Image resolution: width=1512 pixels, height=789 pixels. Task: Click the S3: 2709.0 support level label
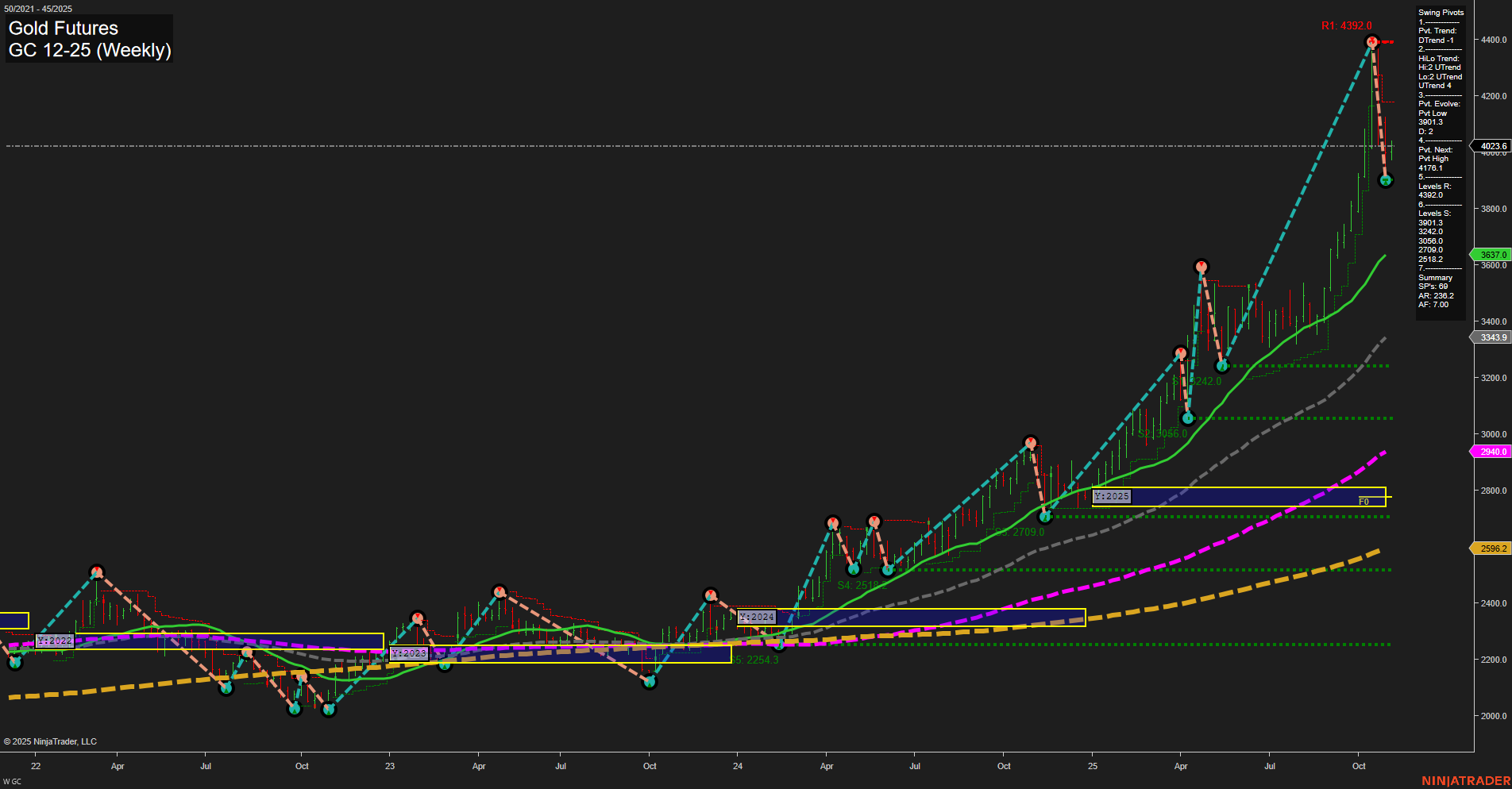click(1019, 532)
